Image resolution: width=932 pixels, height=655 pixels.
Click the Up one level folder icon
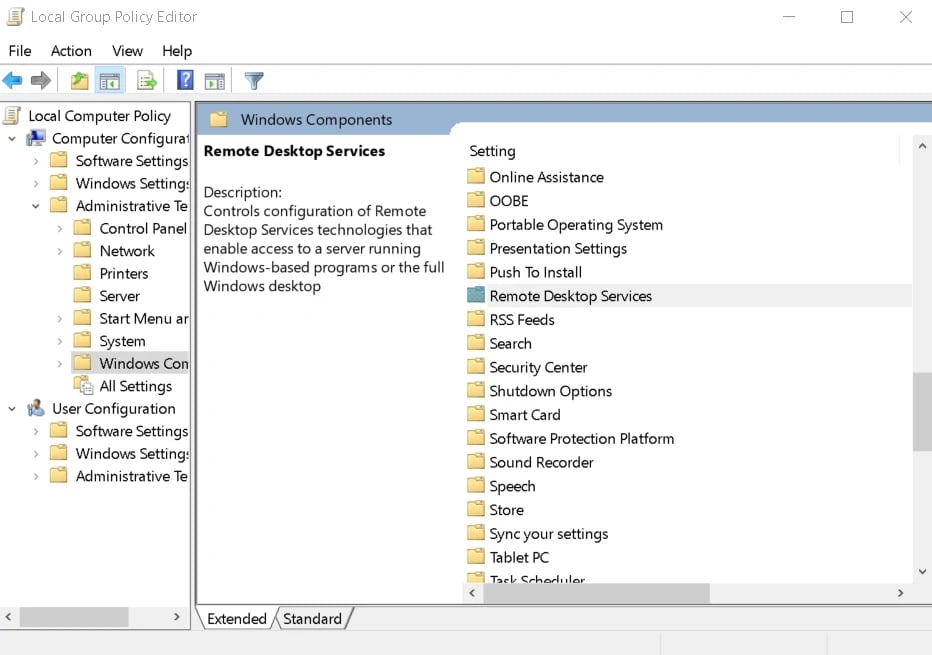[79, 80]
